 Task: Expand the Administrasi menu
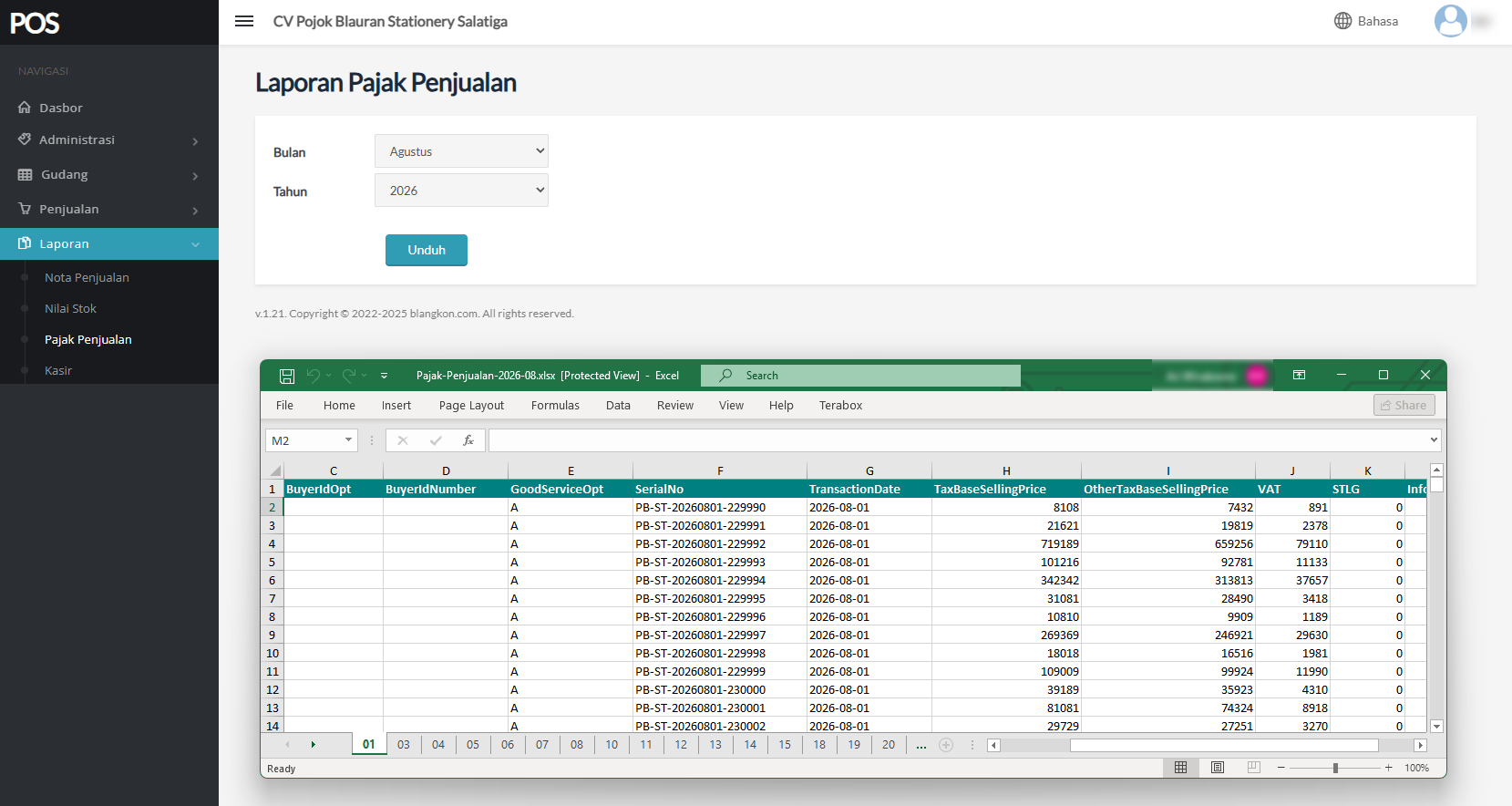pos(109,140)
